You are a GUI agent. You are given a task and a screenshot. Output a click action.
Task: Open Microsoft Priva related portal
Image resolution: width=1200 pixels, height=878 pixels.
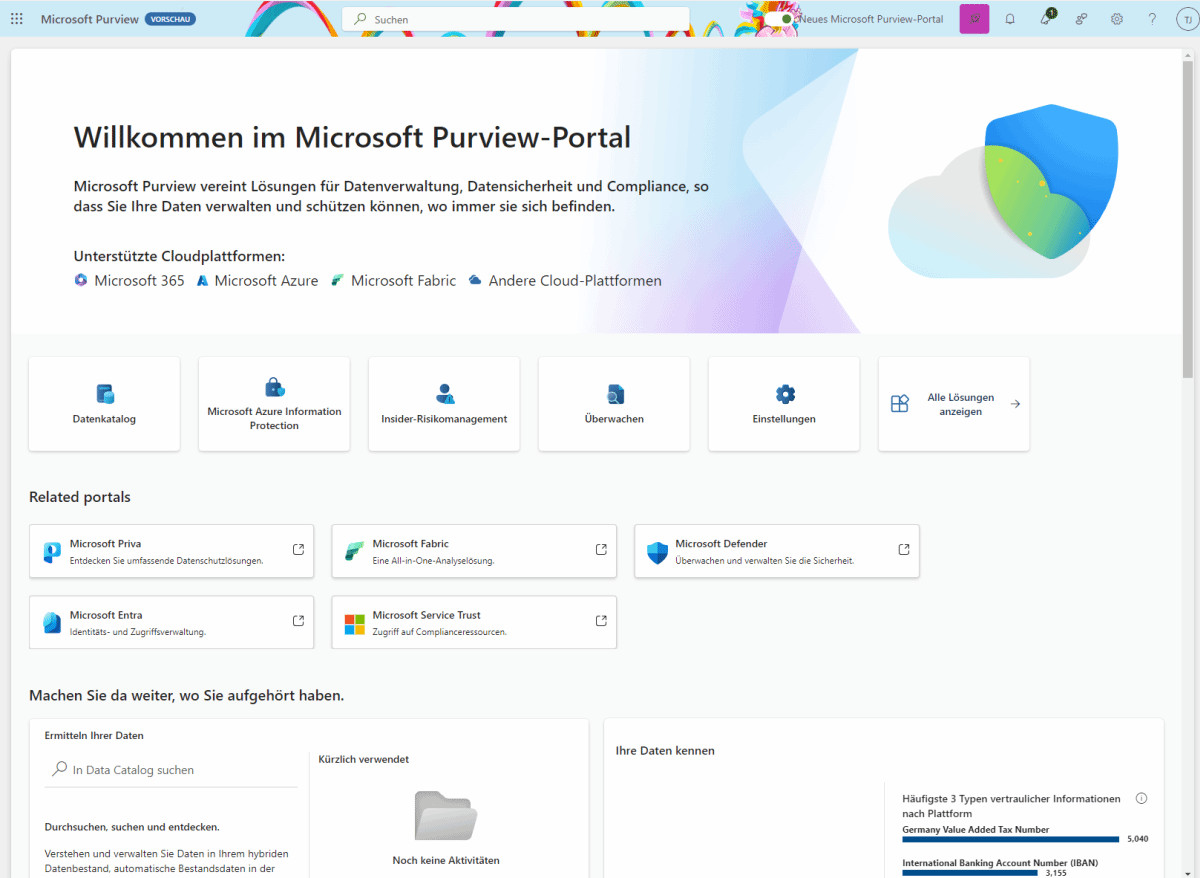170,551
